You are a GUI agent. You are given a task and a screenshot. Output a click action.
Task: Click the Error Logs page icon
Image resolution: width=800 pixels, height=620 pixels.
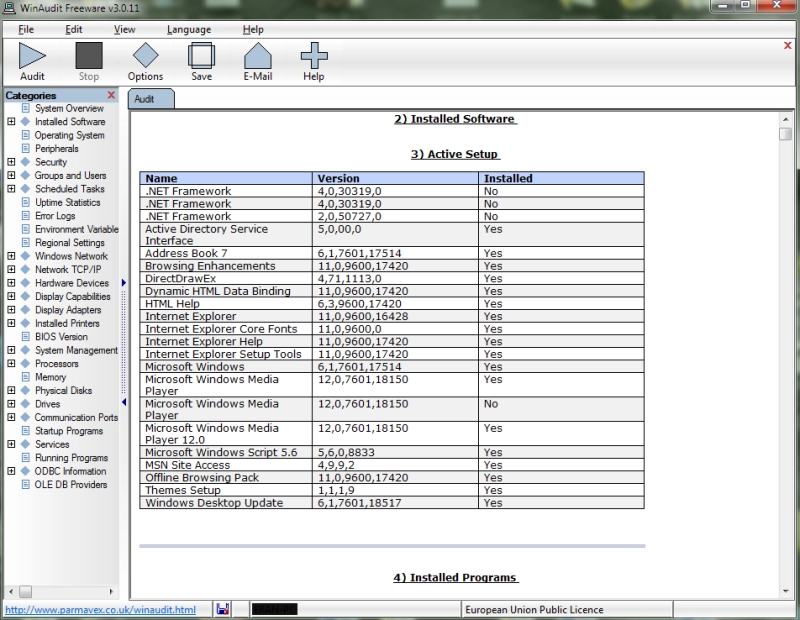[26, 216]
